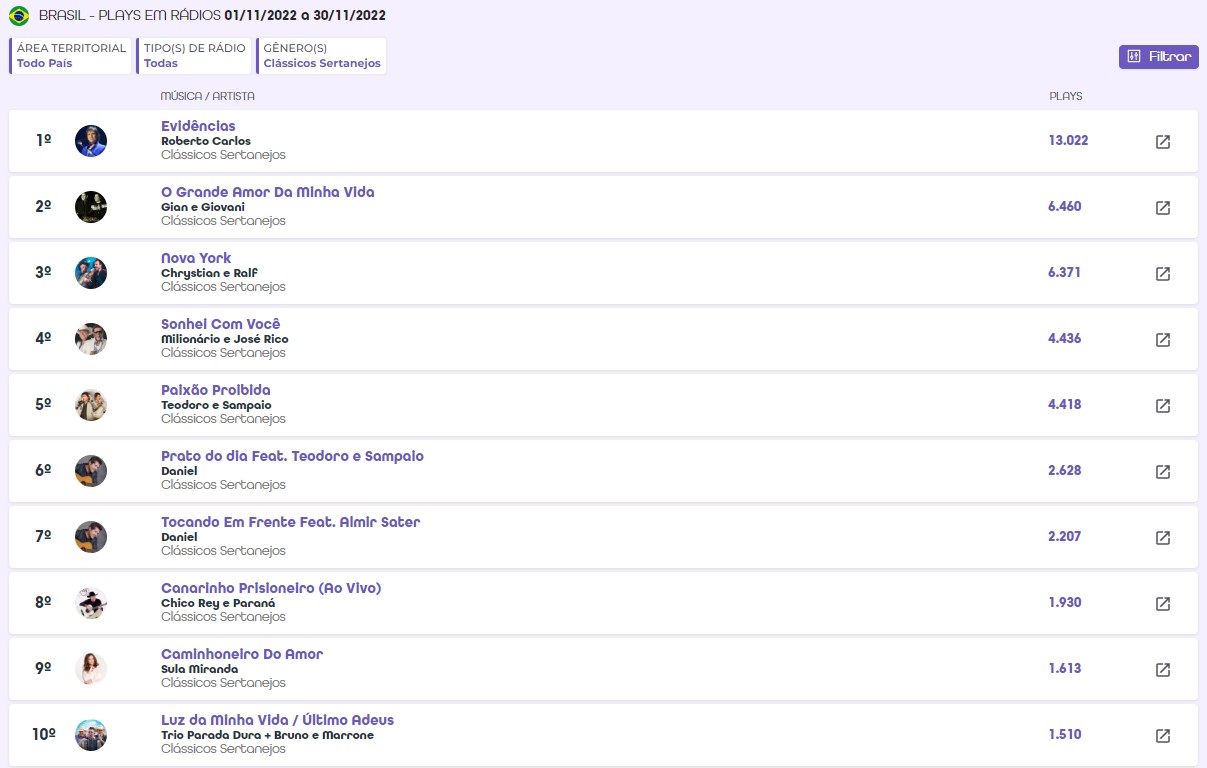Open the song Paixão Proibida
The height and width of the screenshot is (768, 1207).
[216, 390]
